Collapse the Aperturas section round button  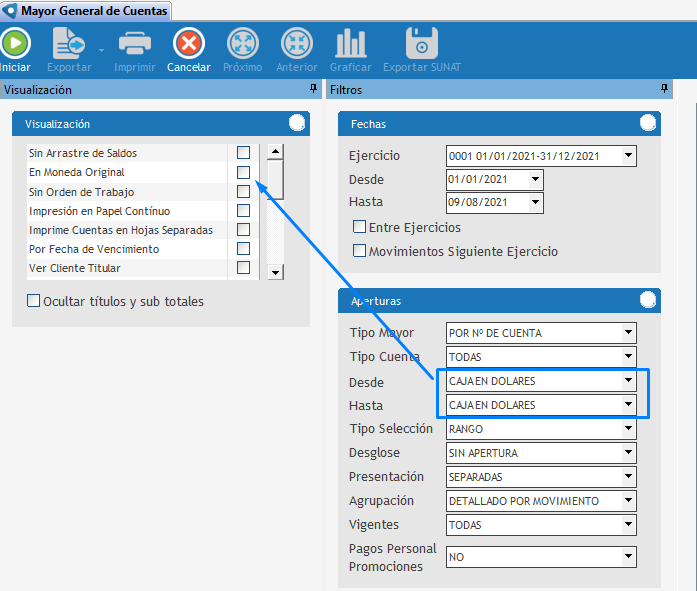(x=648, y=300)
